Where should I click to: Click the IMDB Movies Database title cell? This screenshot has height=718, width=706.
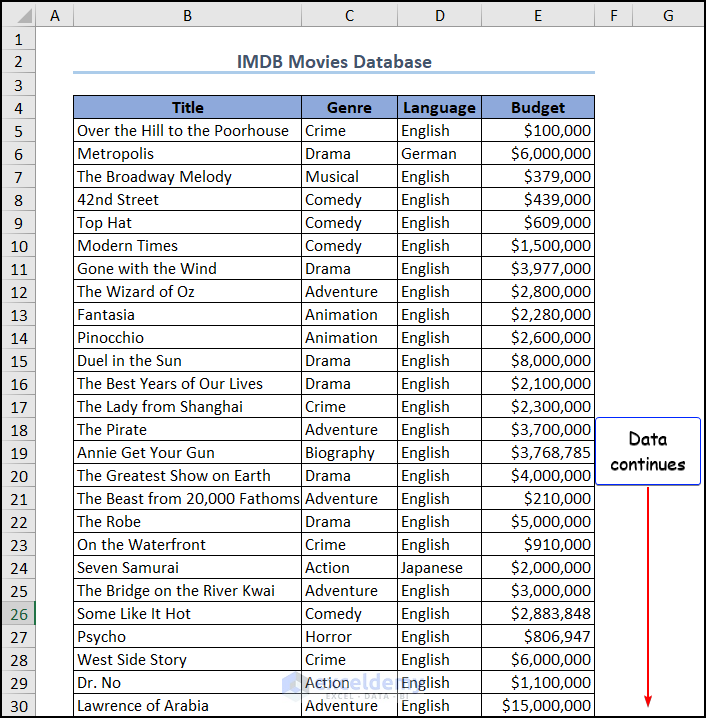[x=334, y=62]
